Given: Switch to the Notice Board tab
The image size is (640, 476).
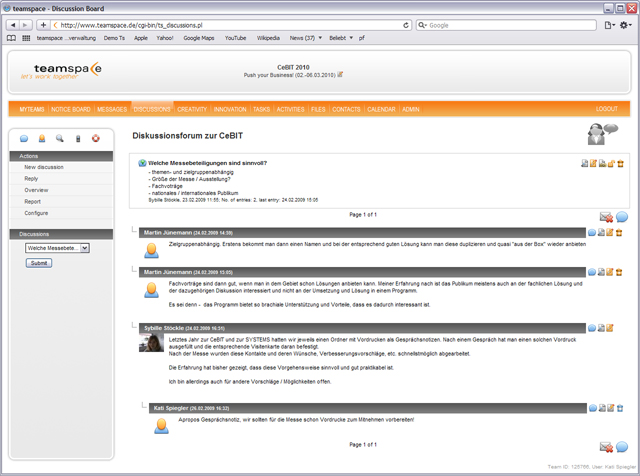Looking at the screenshot, I should coord(69,108).
